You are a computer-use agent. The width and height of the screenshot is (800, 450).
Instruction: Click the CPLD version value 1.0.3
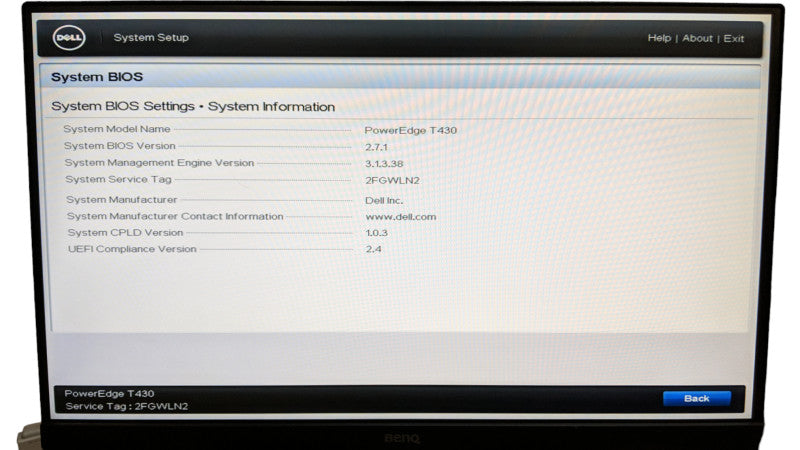[377, 233]
